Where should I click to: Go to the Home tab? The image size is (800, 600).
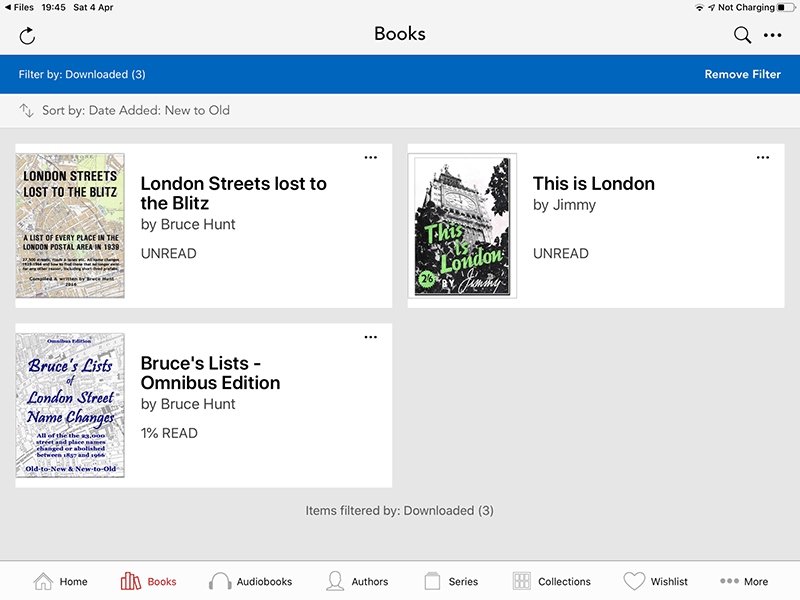(x=61, y=581)
